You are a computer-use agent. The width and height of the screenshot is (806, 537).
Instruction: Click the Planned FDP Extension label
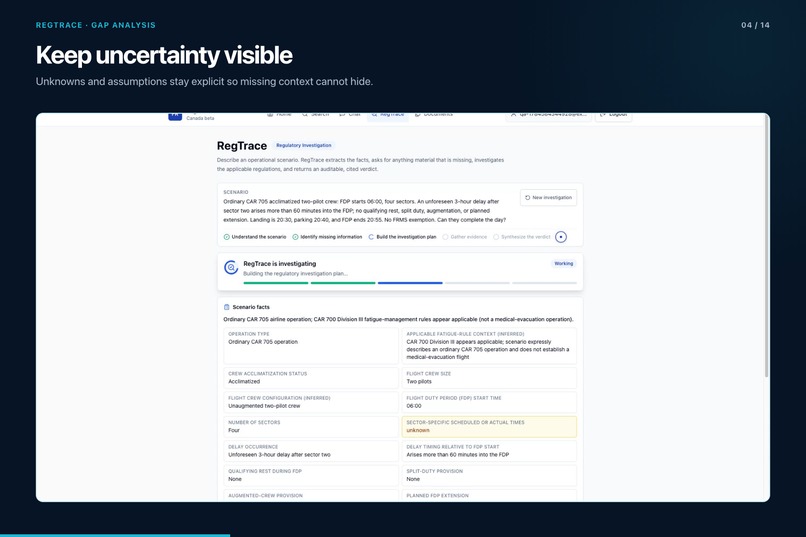coord(437,495)
